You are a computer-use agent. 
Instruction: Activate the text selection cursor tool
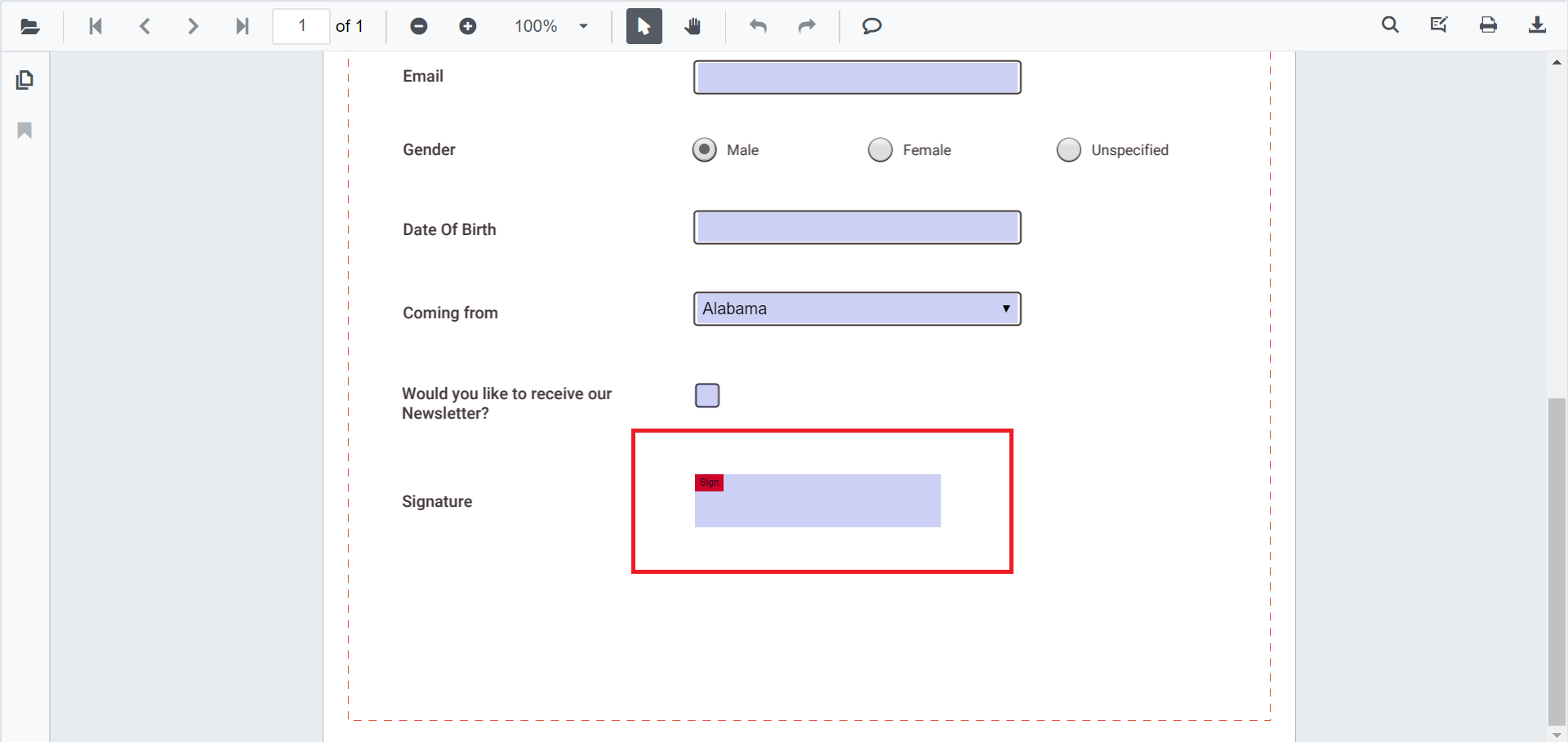[x=644, y=26]
